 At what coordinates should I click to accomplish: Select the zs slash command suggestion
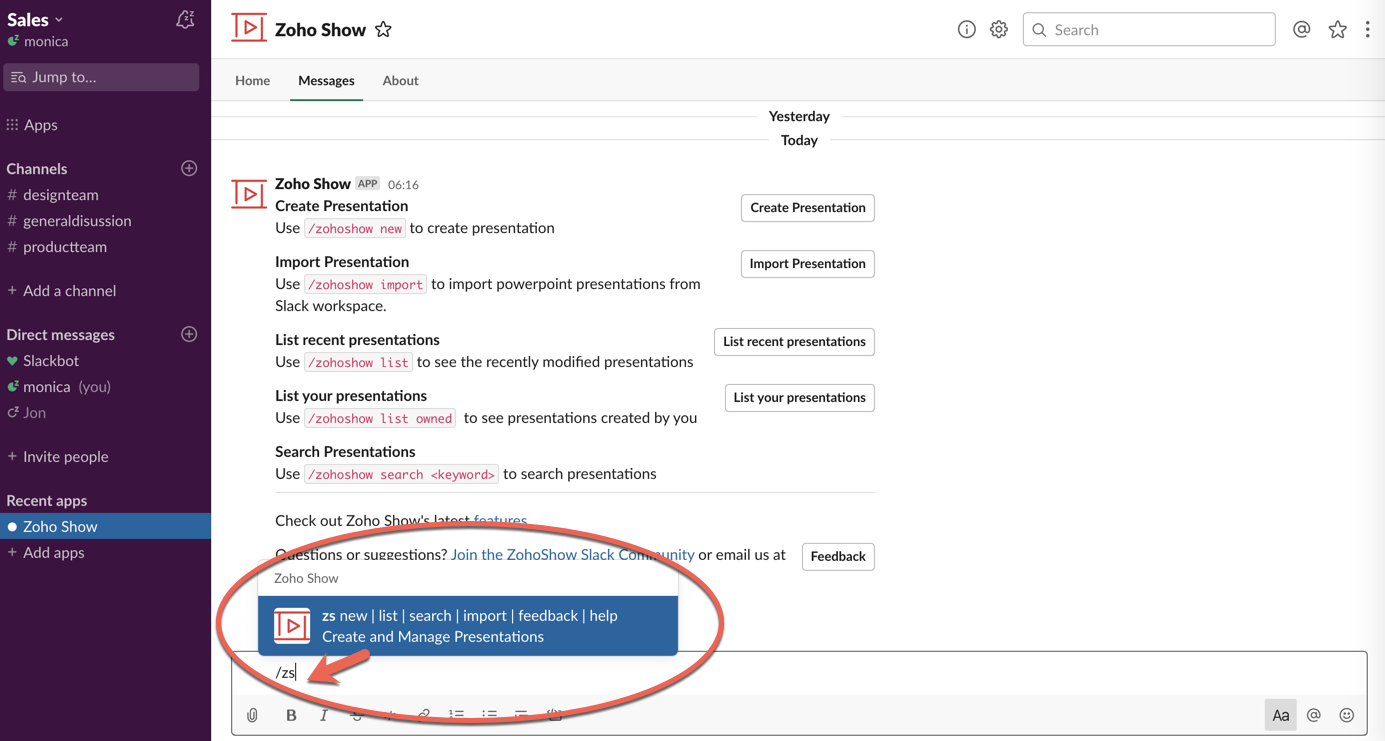pyautogui.click(x=468, y=626)
